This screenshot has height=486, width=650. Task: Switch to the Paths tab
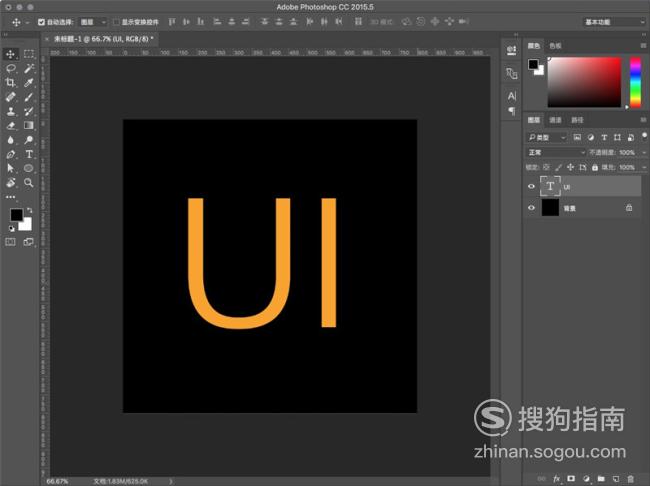click(x=577, y=120)
